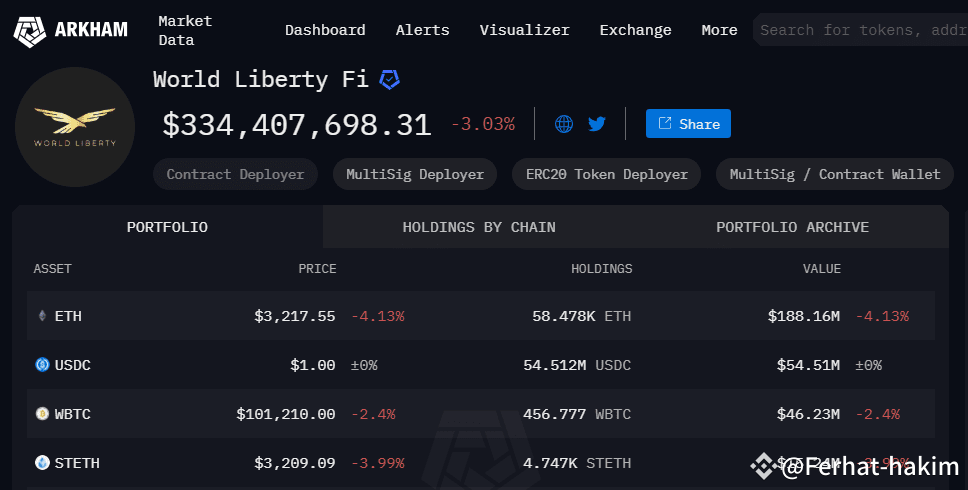The image size is (968, 490).
Task: Open the World Liberty website globe icon
Action: [x=564, y=124]
